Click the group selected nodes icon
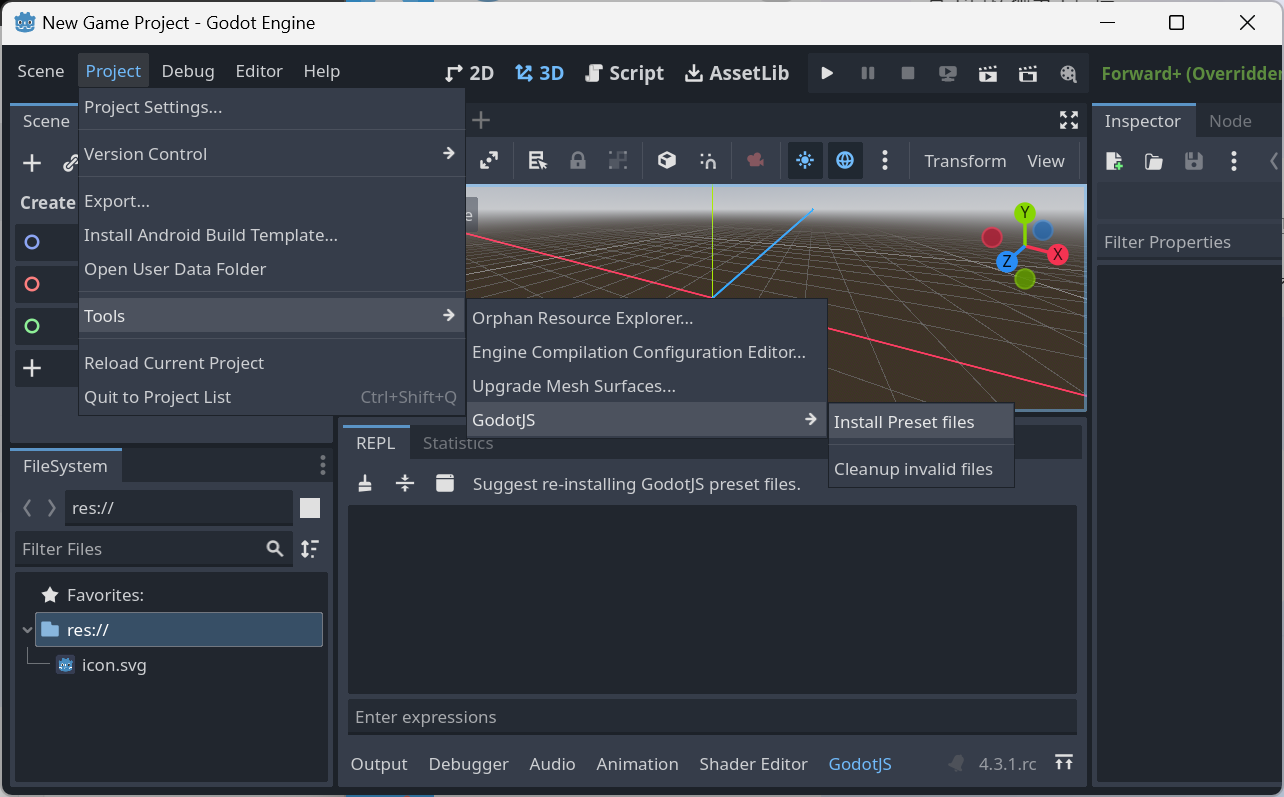Screen dimensions: 1284x797 tap(618, 160)
